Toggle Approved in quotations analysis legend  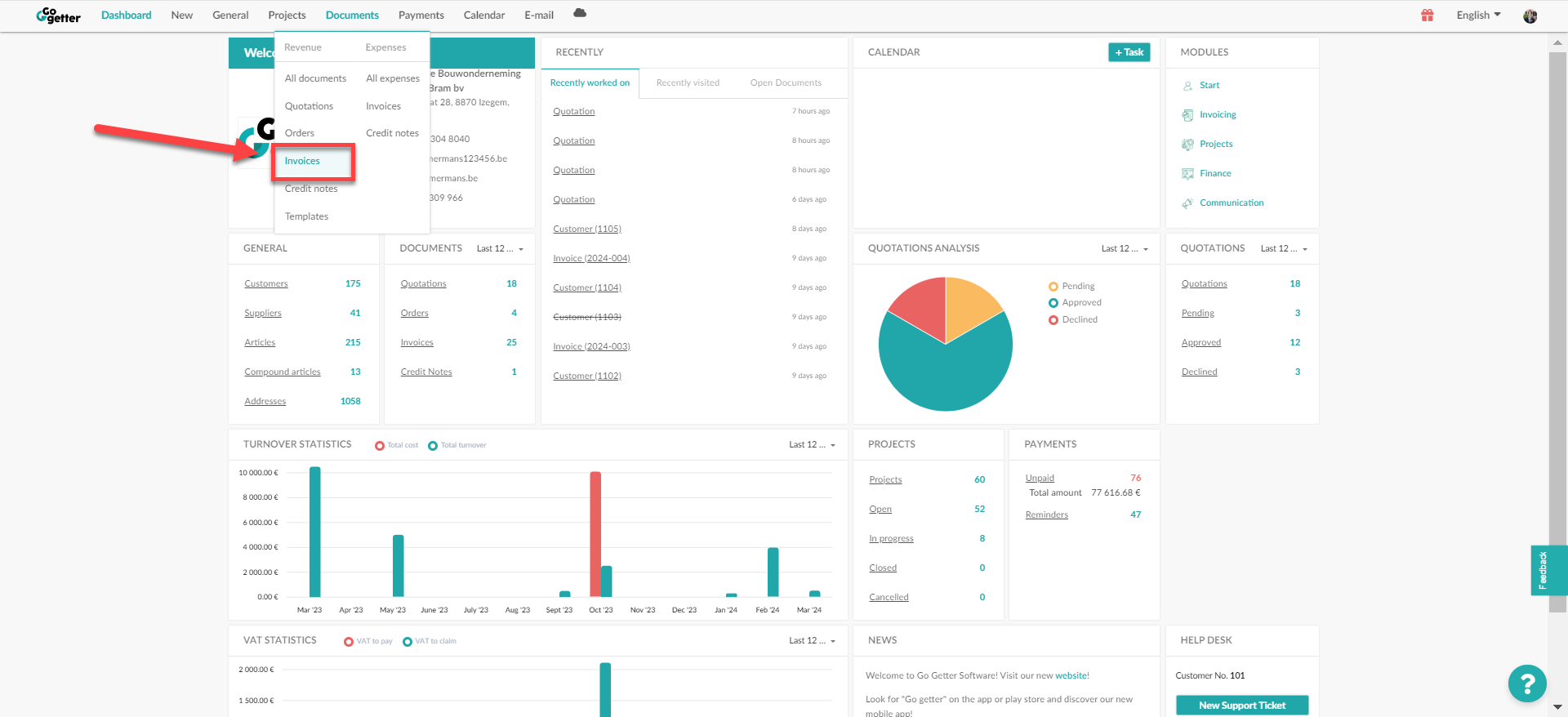tap(1075, 302)
